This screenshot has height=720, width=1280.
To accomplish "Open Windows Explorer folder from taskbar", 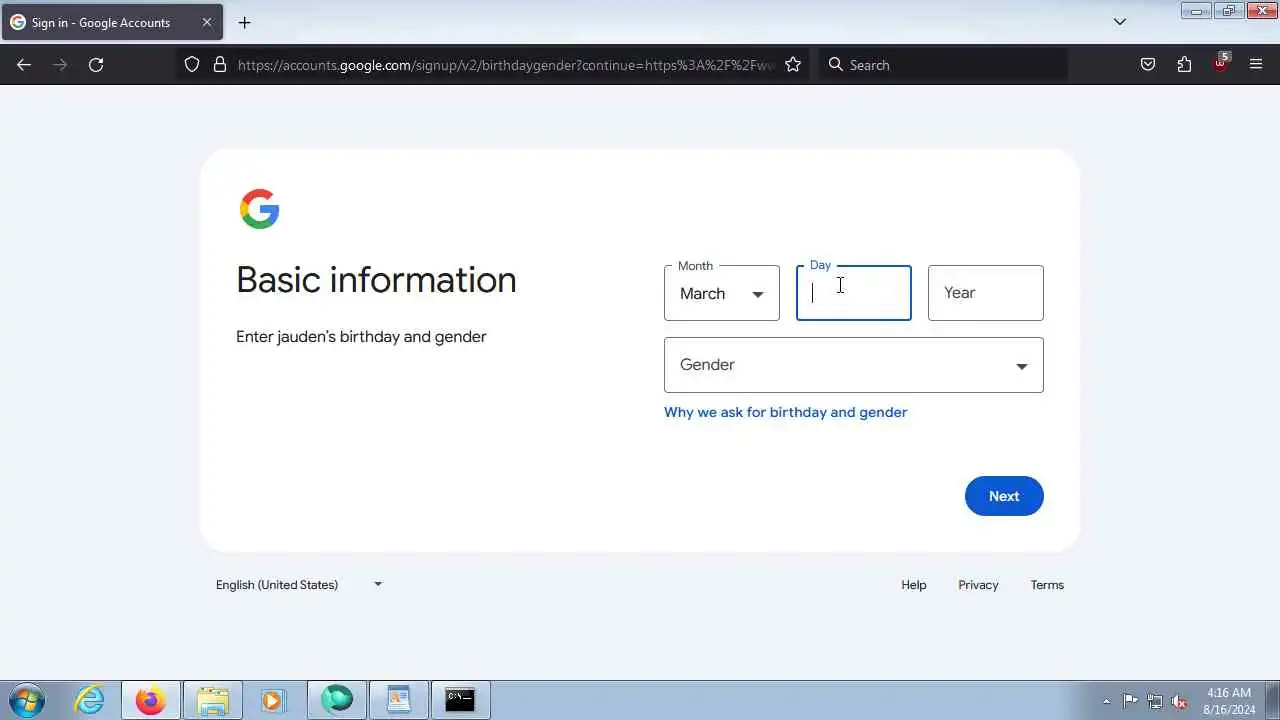I will pyautogui.click(x=213, y=700).
